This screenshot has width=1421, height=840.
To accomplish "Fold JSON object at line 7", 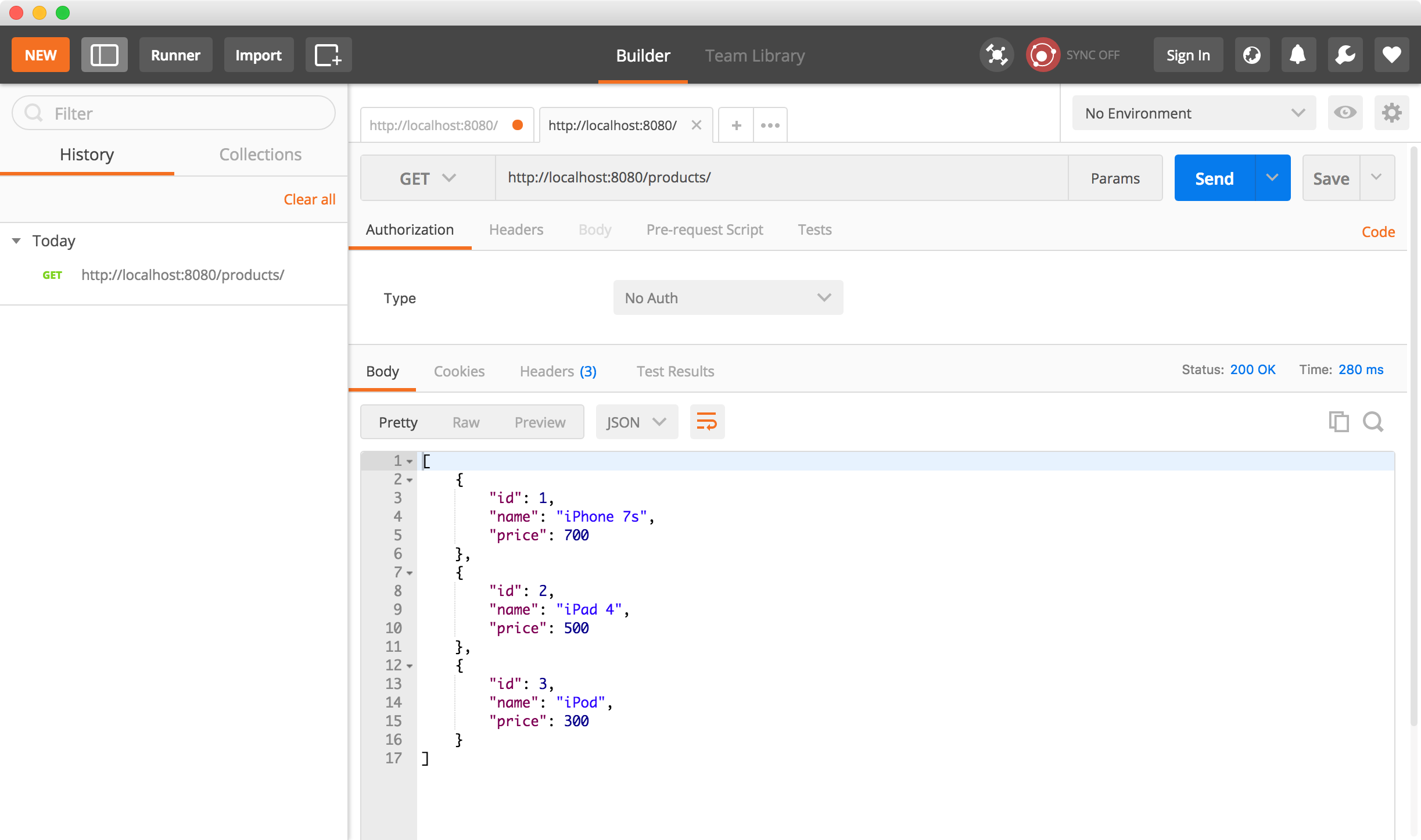I will pos(410,573).
